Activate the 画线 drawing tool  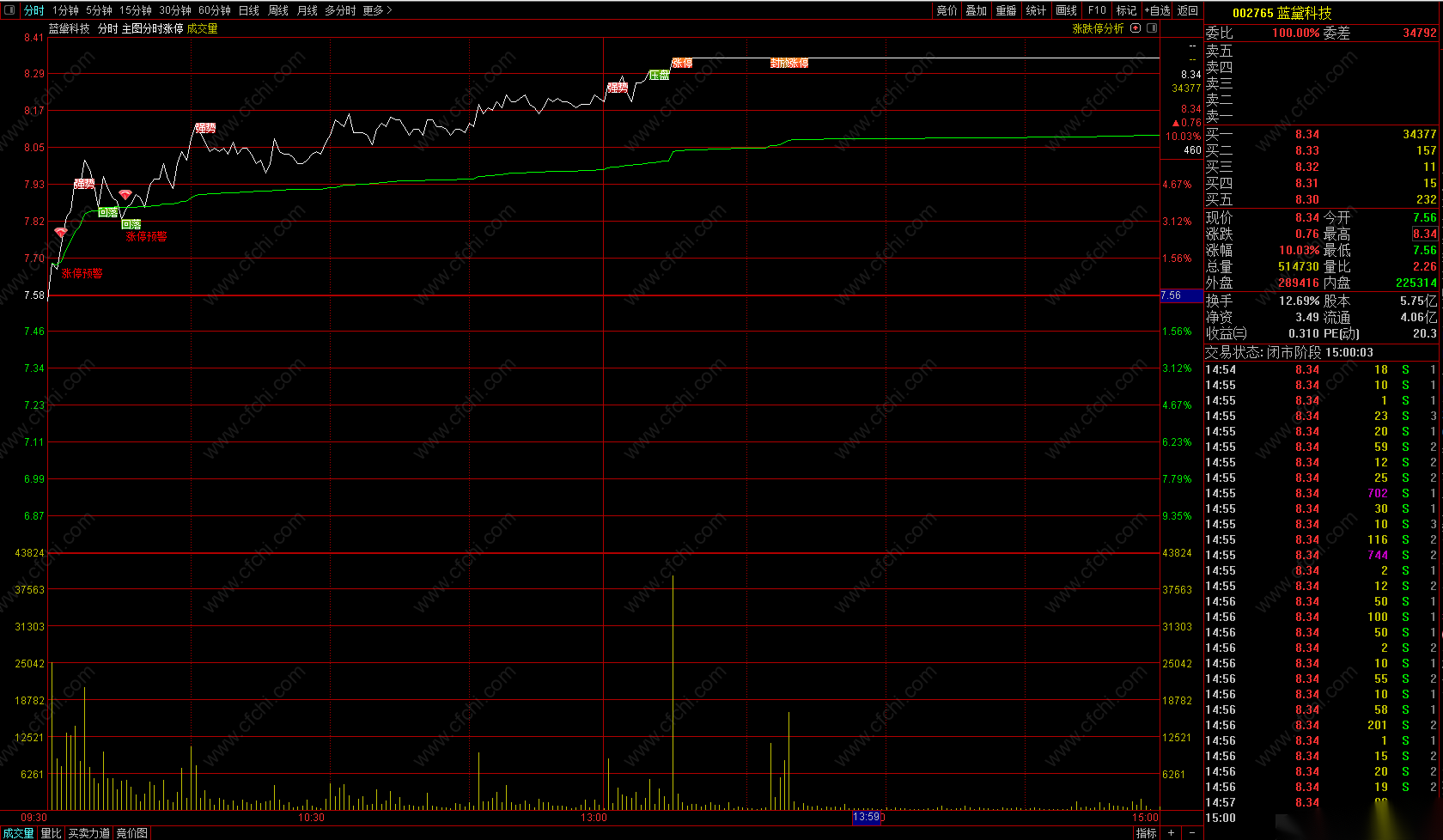pyautogui.click(x=1066, y=10)
